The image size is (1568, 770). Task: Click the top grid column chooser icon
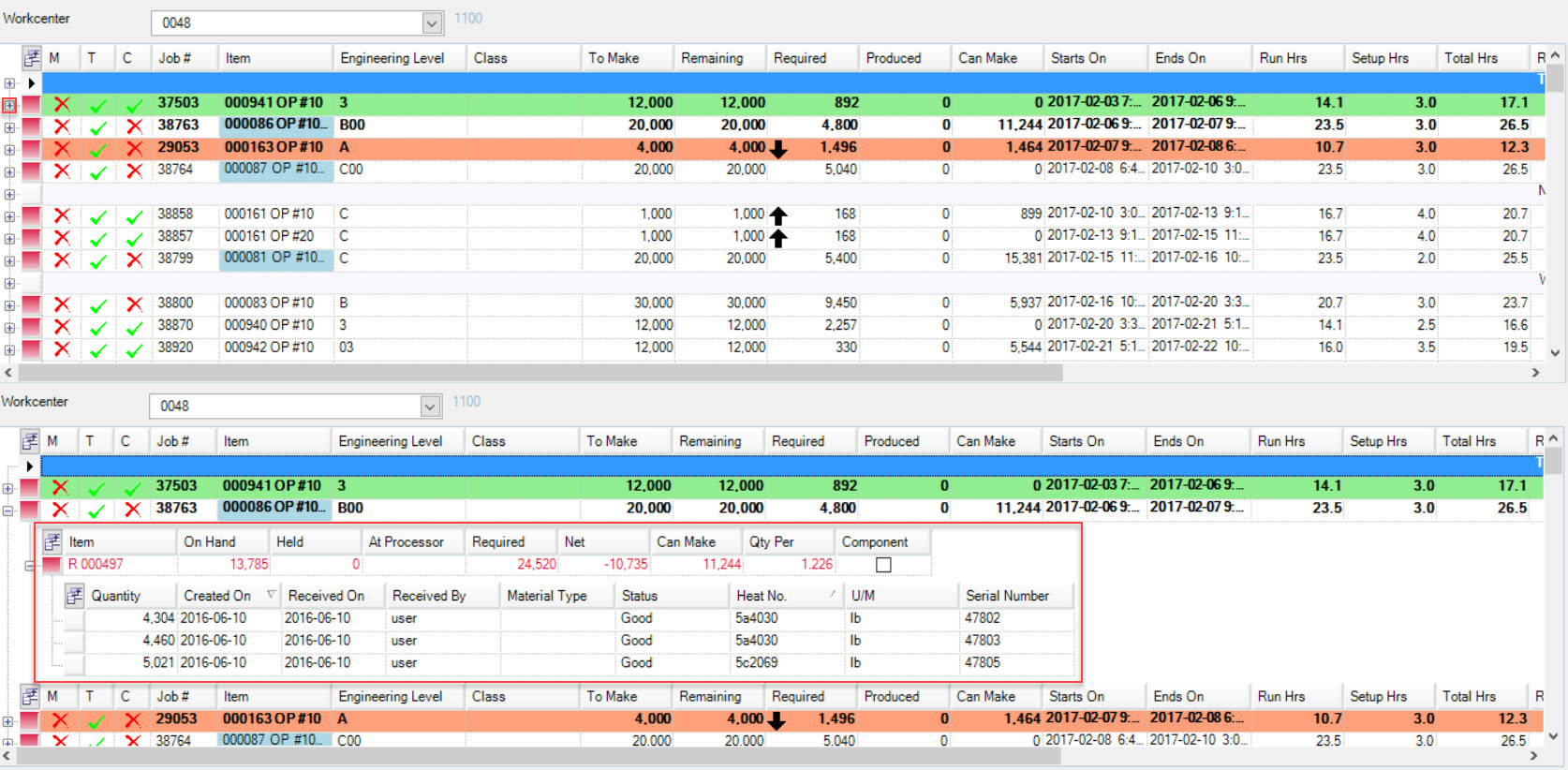click(x=32, y=58)
